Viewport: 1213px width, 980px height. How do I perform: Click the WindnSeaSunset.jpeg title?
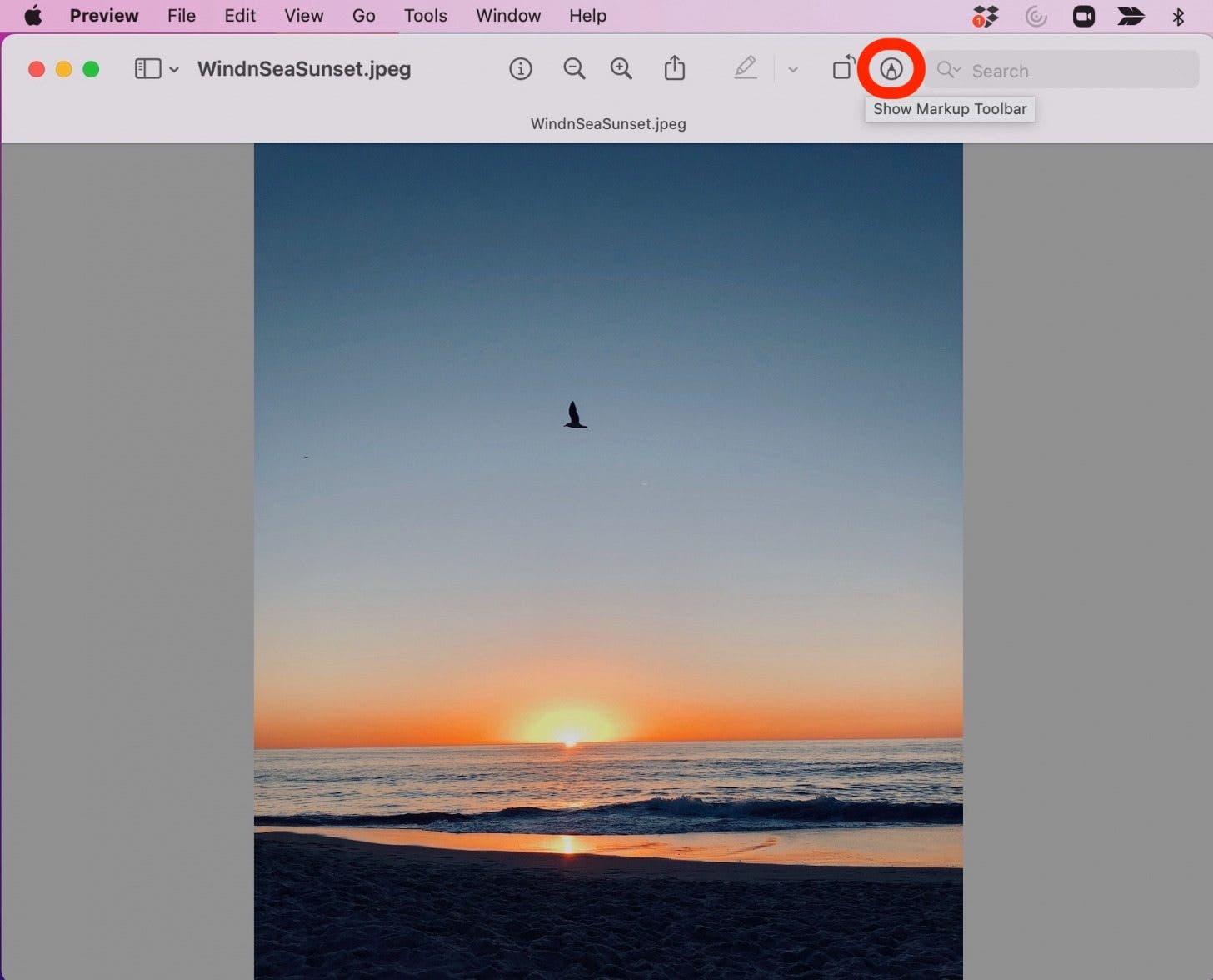click(303, 69)
